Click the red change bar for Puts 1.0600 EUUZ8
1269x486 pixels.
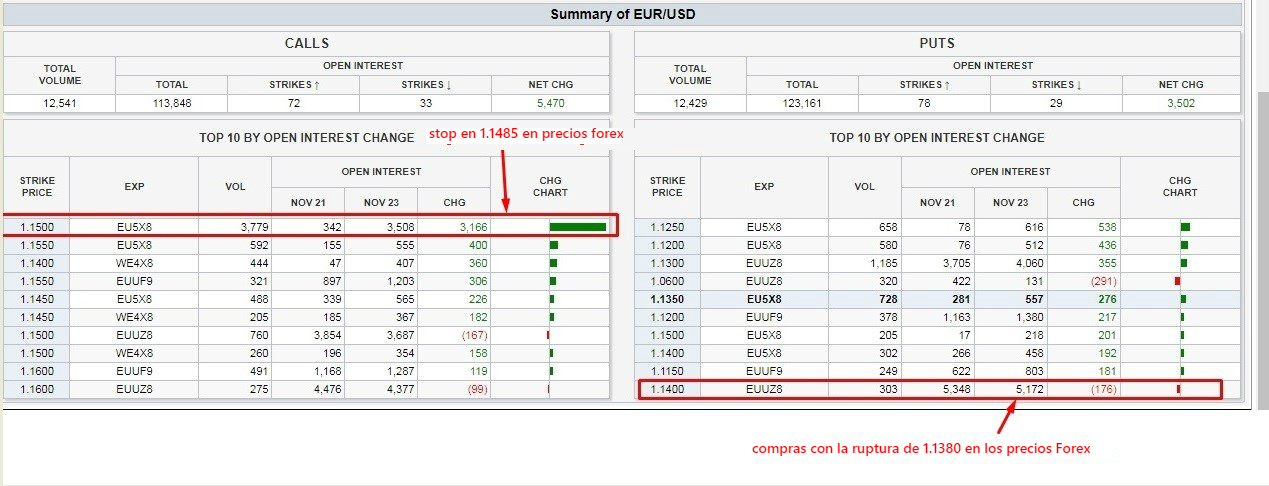click(x=1177, y=281)
